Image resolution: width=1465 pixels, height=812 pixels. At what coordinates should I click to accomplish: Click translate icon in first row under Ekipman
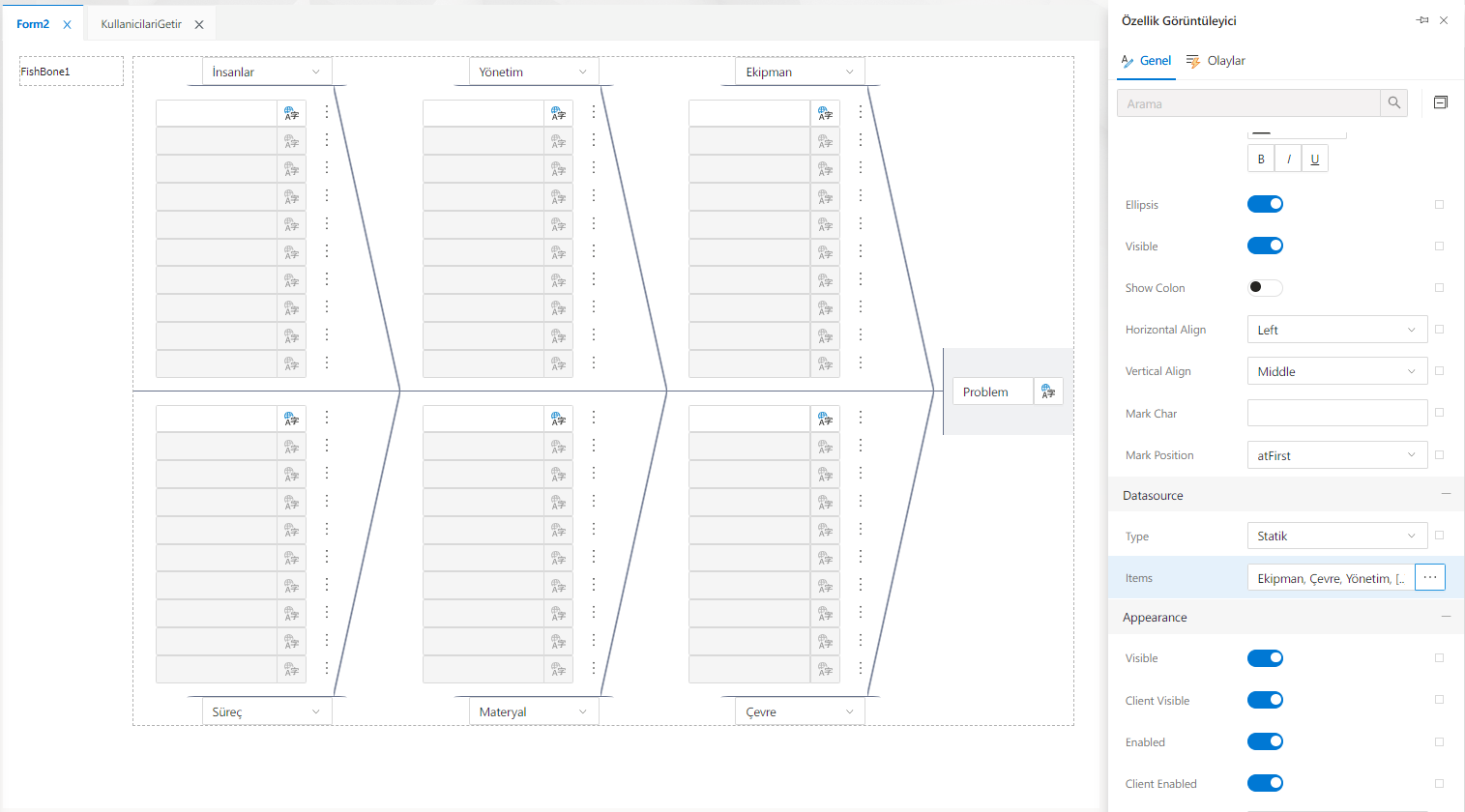point(825,113)
